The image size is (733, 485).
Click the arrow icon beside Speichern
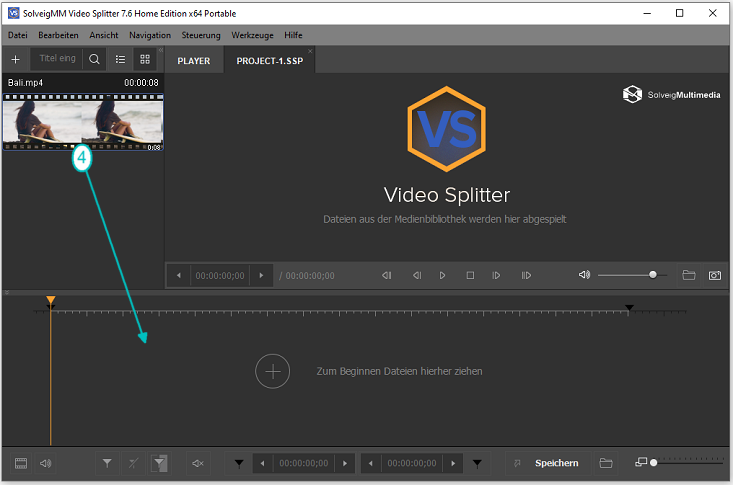[517, 463]
